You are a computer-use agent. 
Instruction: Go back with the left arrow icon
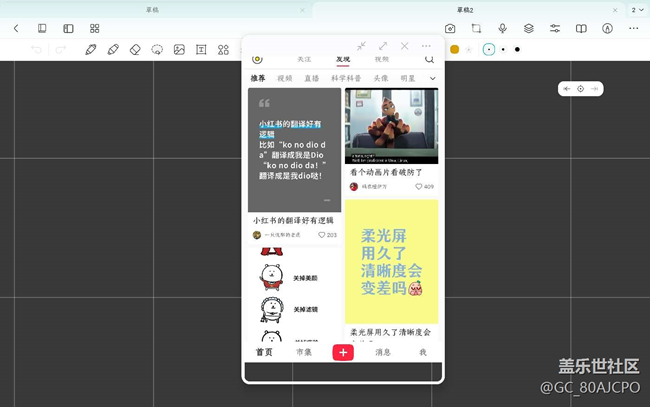click(x=16, y=28)
